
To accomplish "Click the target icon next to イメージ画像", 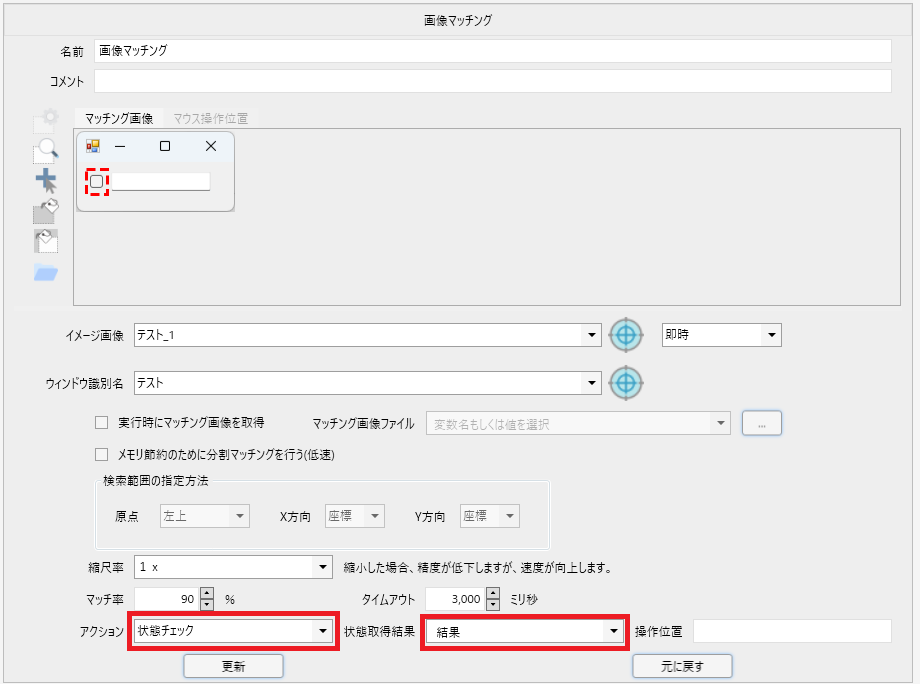I will (626, 335).
